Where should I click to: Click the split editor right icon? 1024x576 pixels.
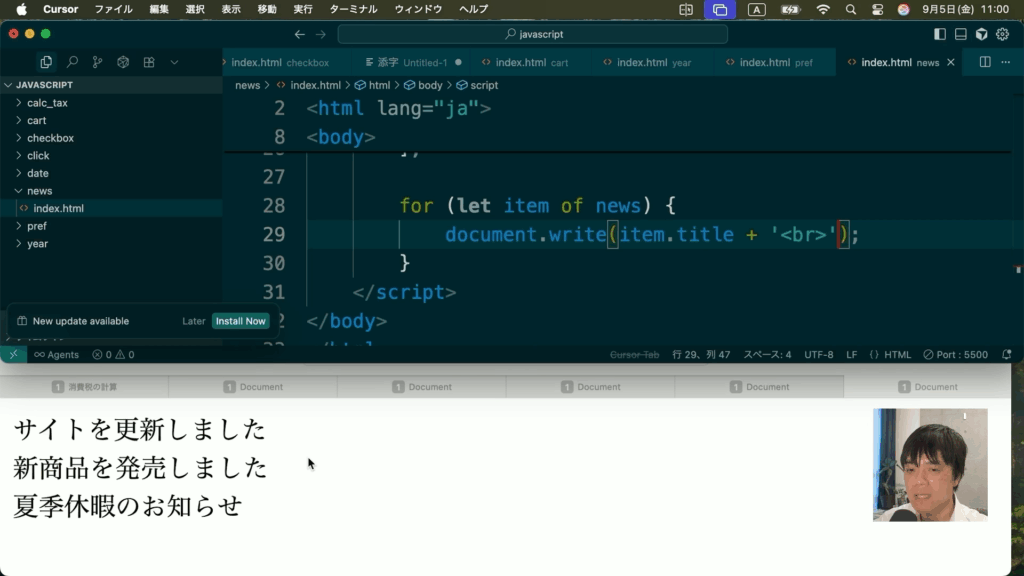click(x=985, y=62)
